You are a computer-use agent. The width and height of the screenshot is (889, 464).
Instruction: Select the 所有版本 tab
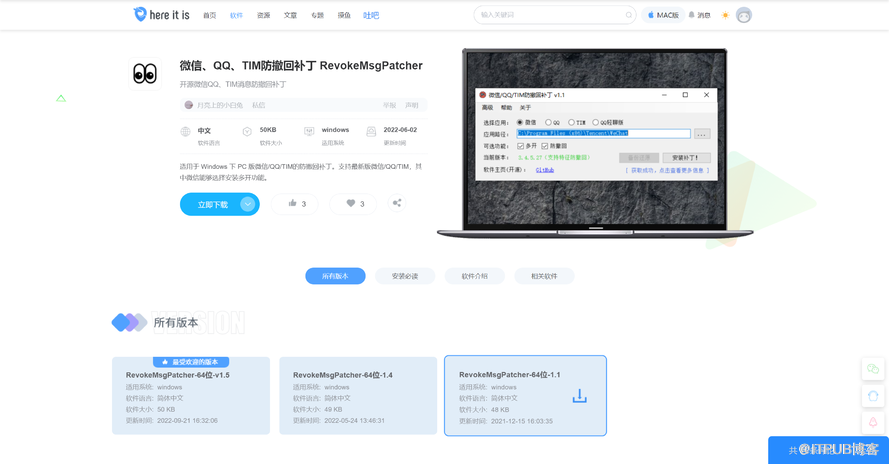click(335, 276)
